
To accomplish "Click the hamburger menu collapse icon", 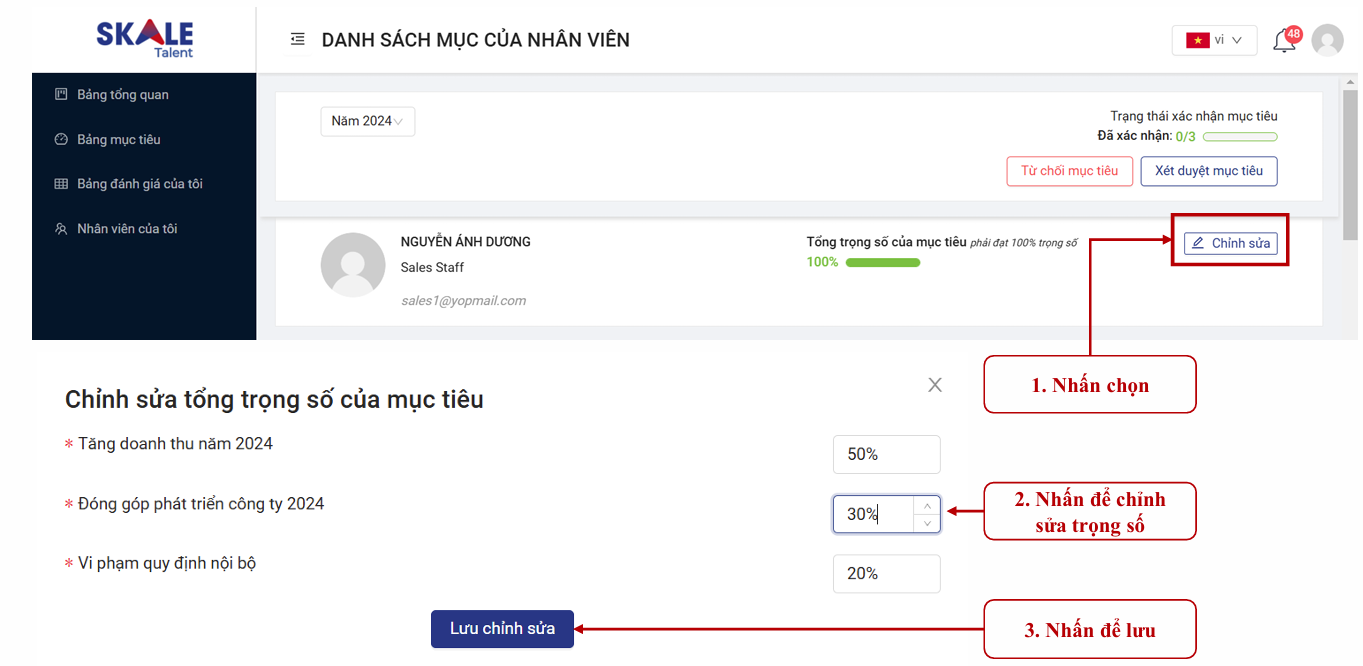I will tap(297, 40).
